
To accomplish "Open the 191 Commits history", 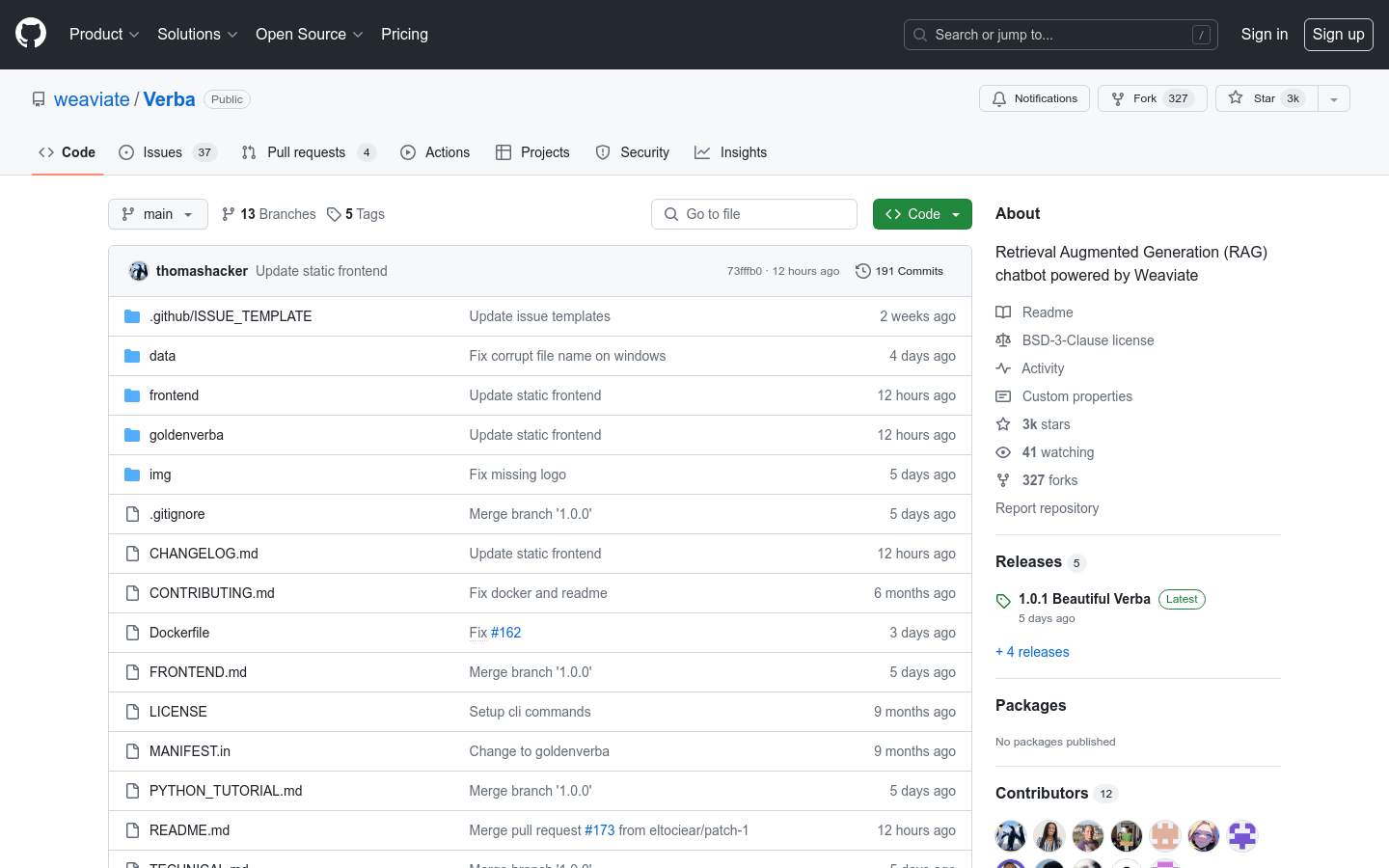I will [x=899, y=271].
